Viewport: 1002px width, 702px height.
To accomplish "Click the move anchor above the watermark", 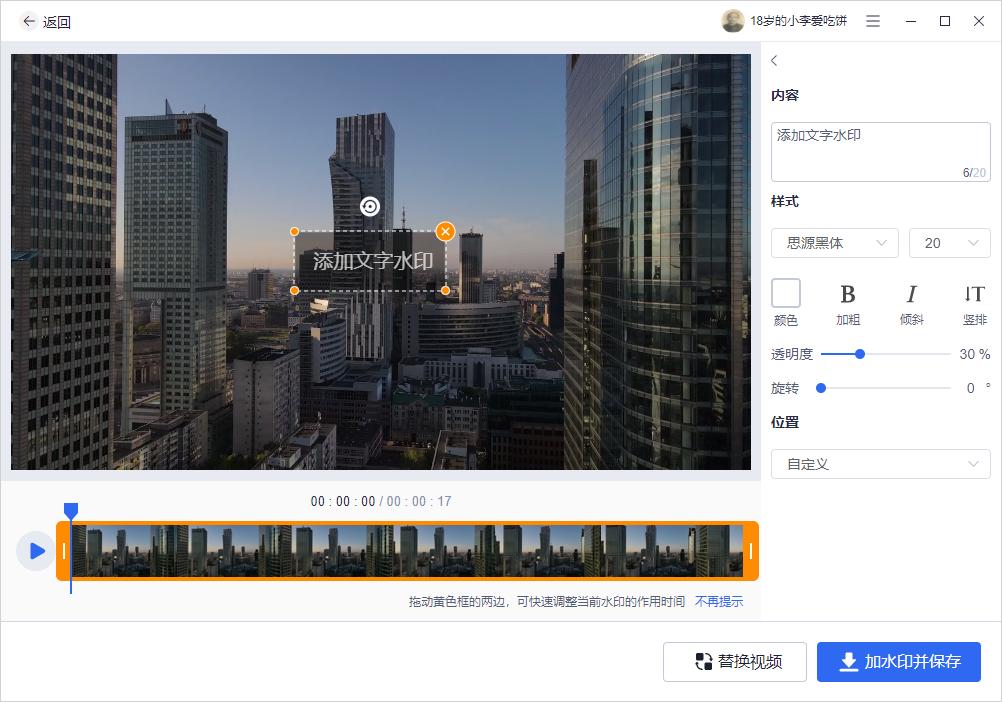I will coord(372,206).
